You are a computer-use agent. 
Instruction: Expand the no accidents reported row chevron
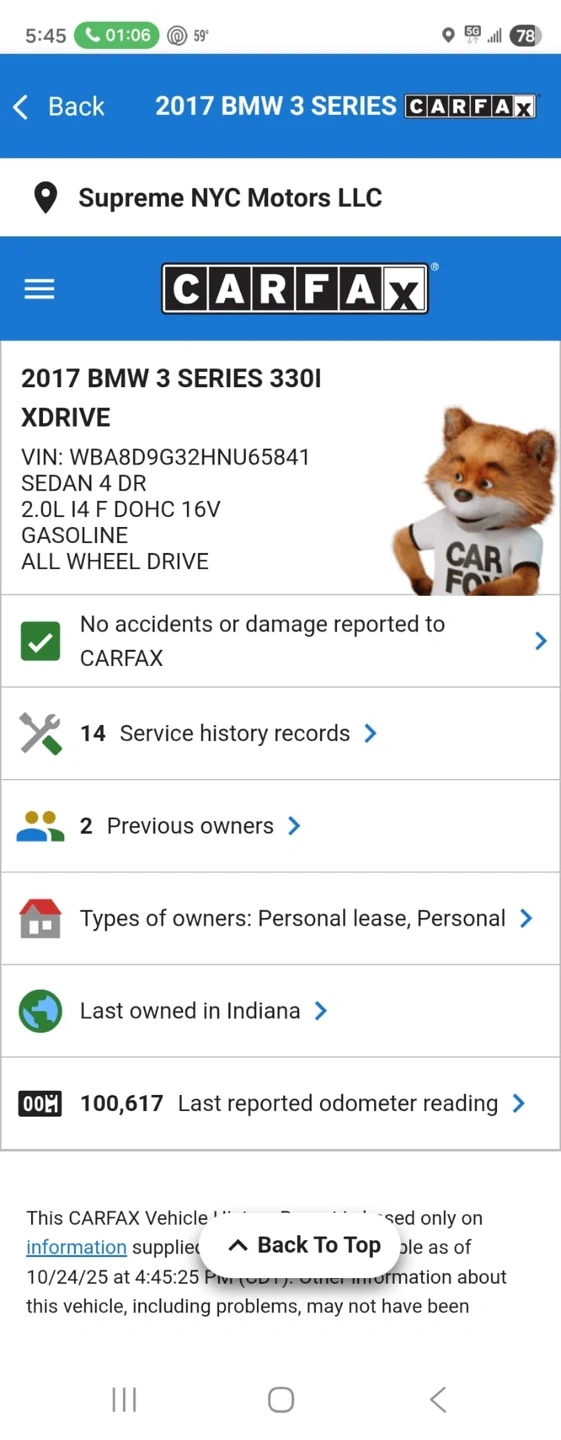pyautogui.click(x=540, y=641)
